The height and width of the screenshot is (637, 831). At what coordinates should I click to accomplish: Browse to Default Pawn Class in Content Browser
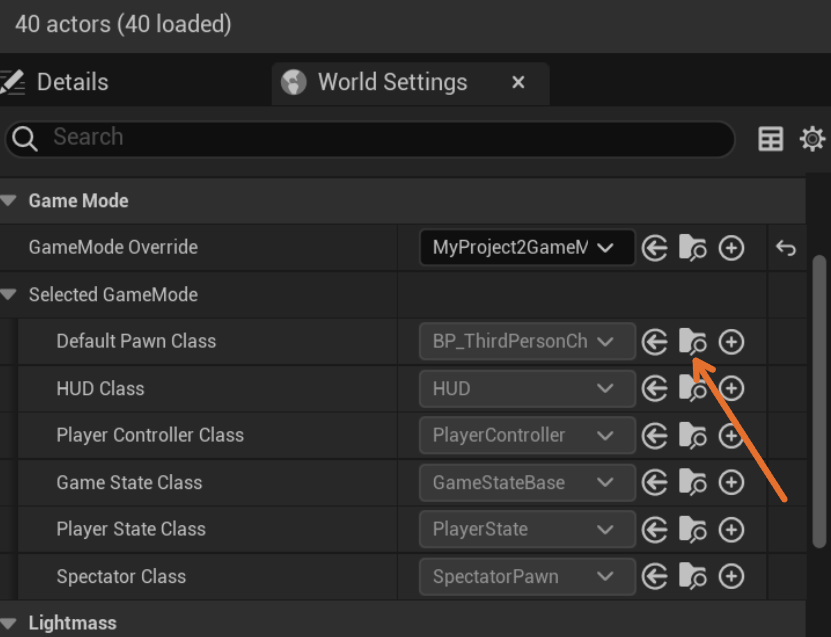coord(692,342)
